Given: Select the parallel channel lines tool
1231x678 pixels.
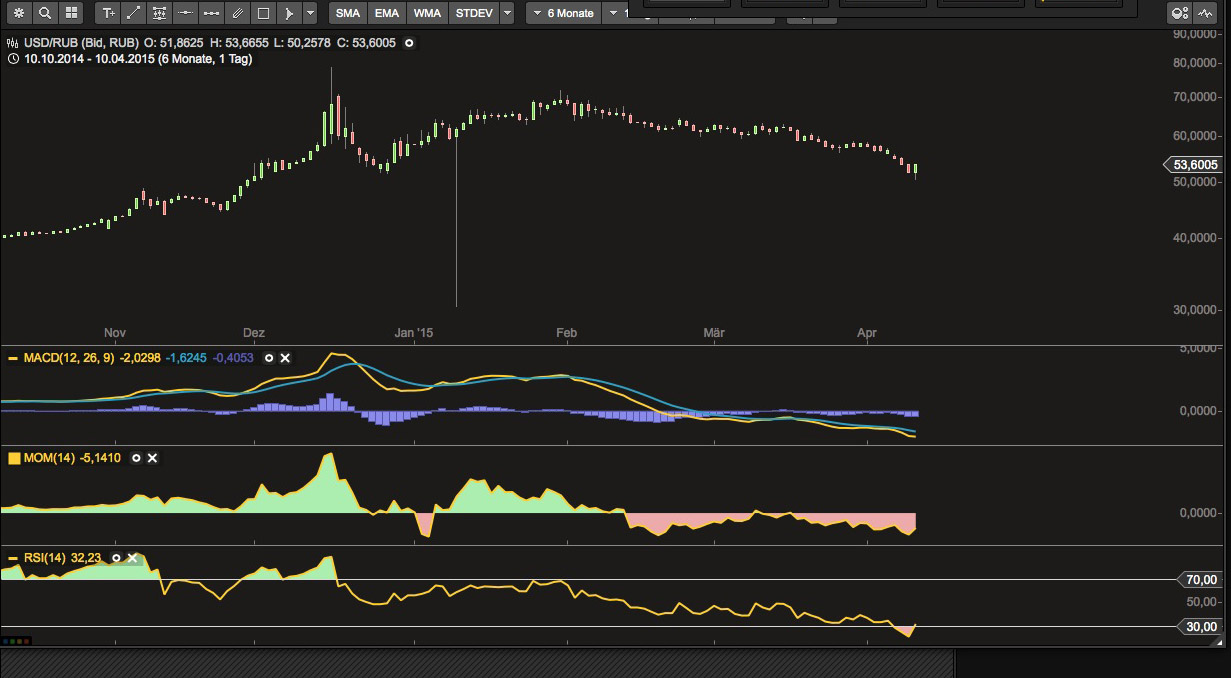Looking at the screenshot, I should 237,13.
